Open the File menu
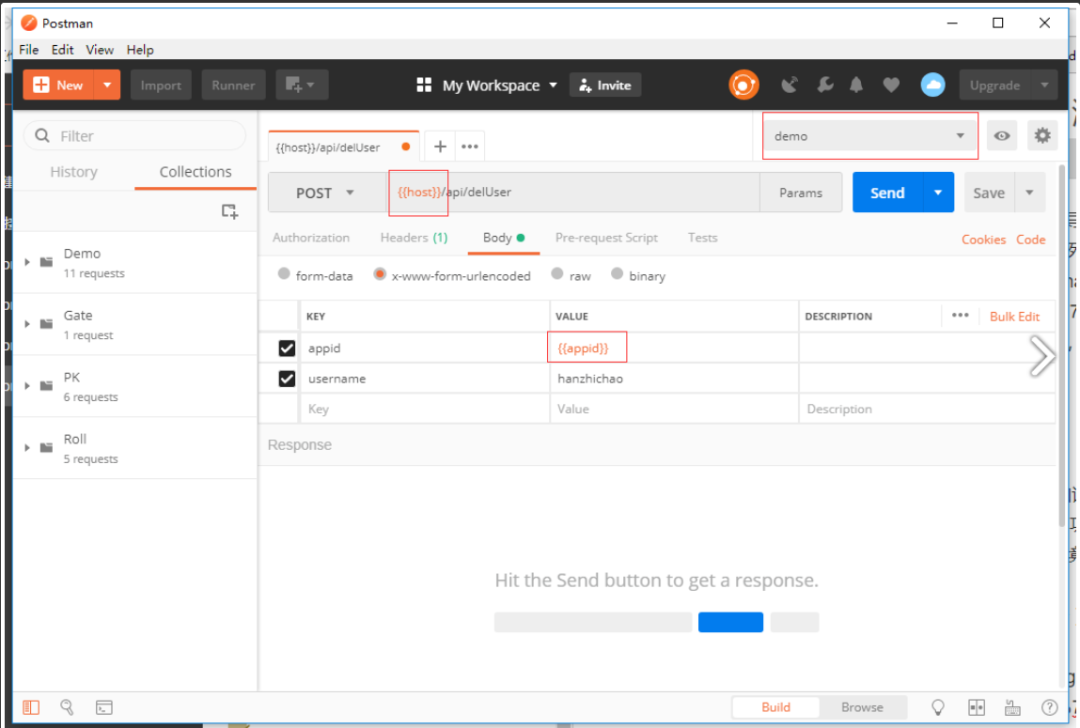 click(28, 50)
